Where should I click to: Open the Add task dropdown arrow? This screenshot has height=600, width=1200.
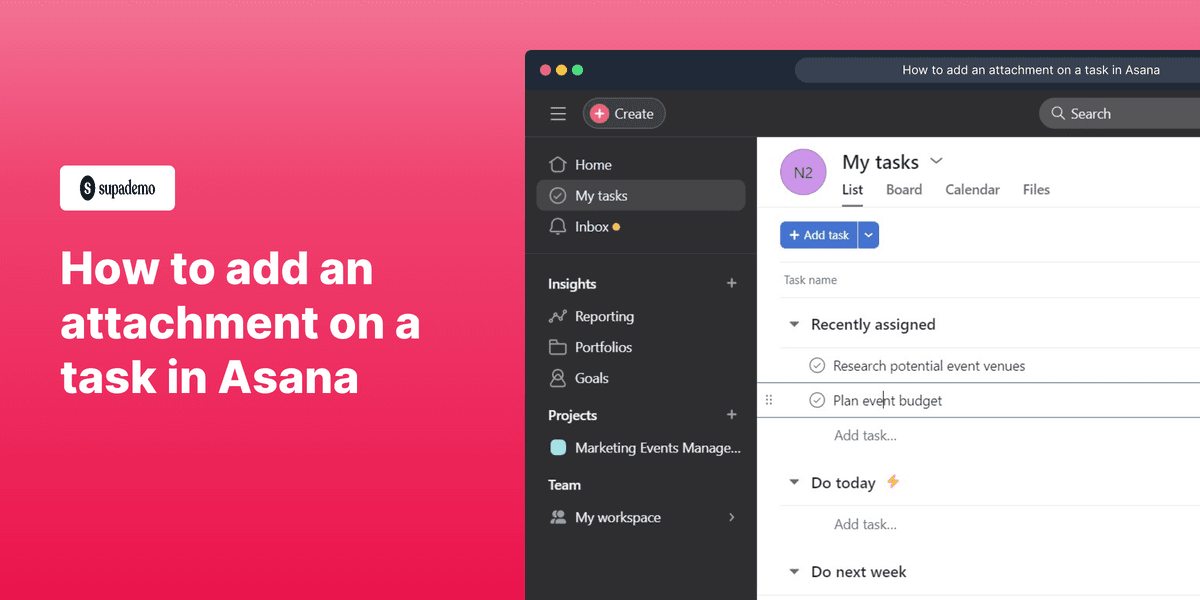click(868, 234)
